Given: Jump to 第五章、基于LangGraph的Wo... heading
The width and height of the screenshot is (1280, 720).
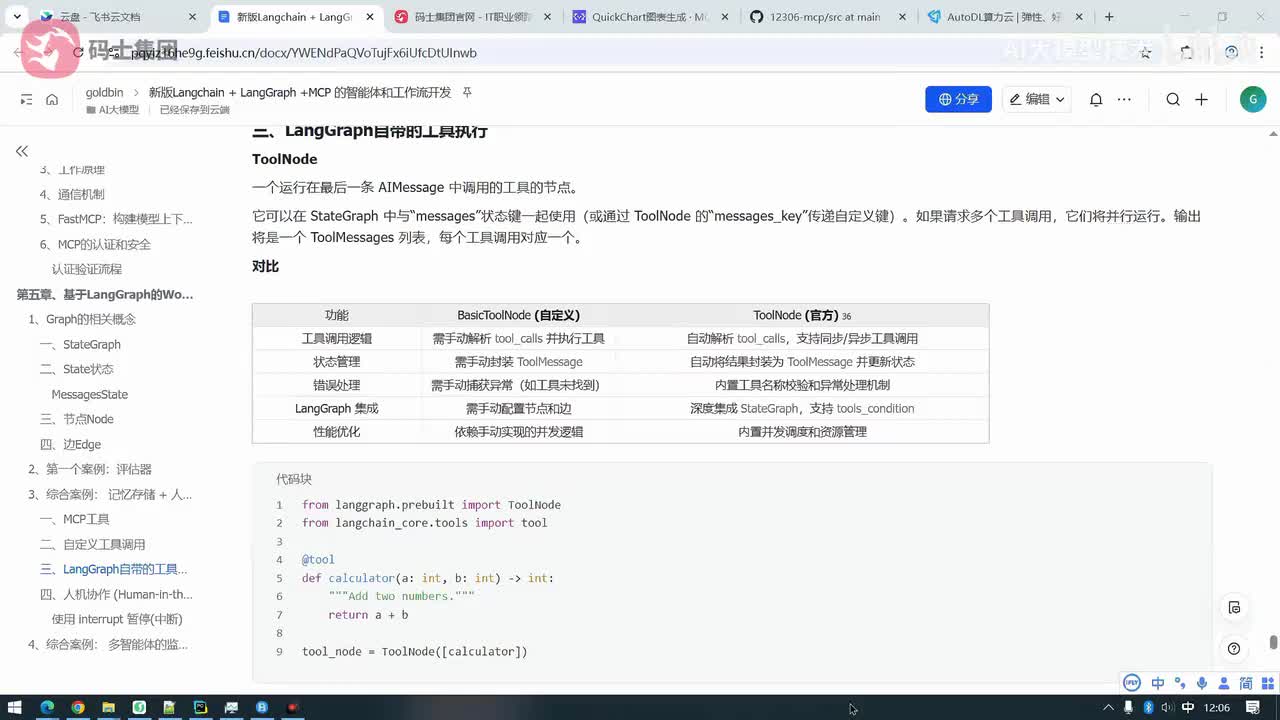Looking at the screenshot, I should (x=105, y=294).
